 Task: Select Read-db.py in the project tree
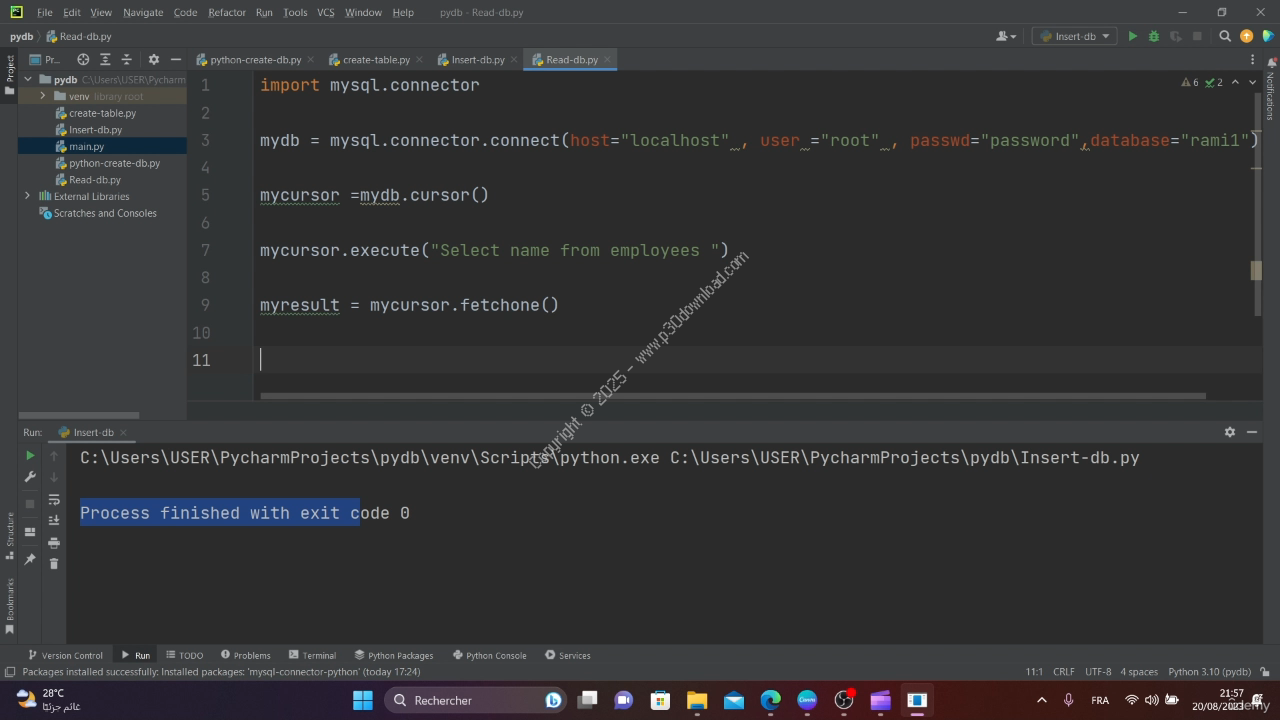[x=95, y=180]
